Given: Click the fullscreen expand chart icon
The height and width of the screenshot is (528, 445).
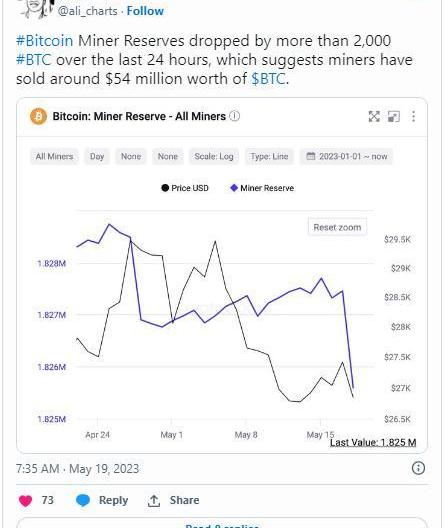Looking at the screenshot, I should tap(374, 116).
